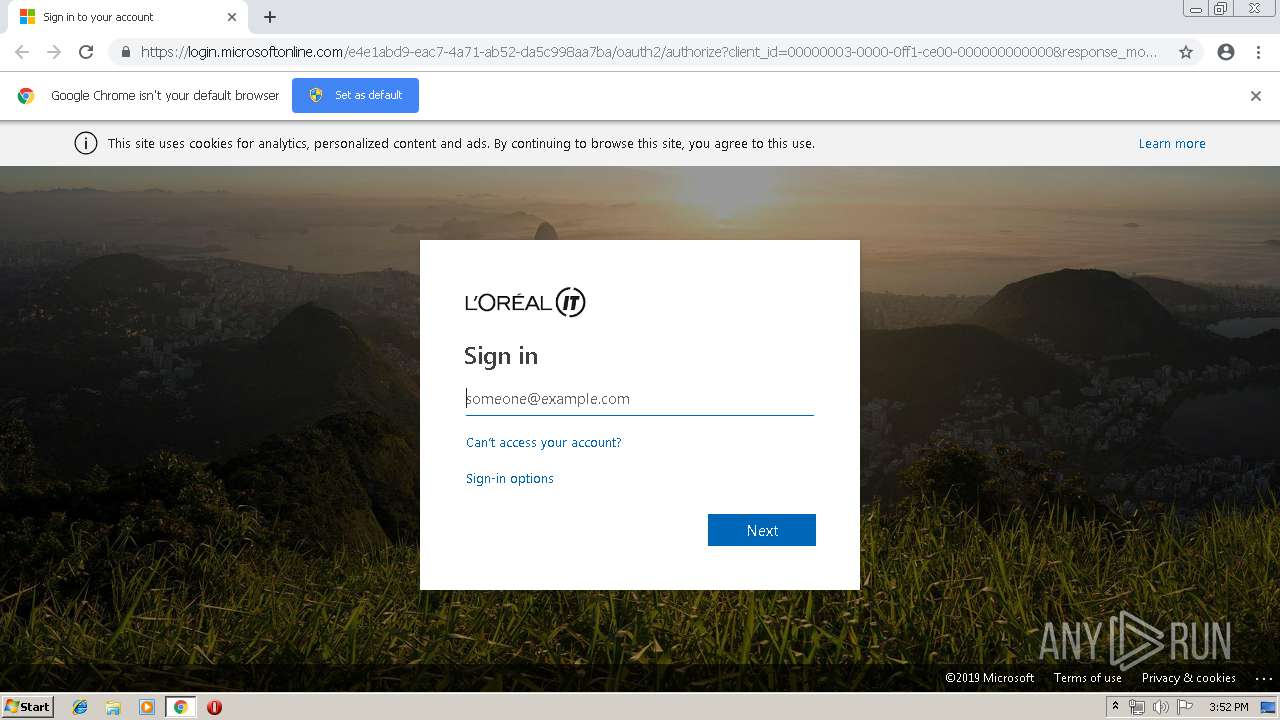Open 'Sign-in options' link

click(510, 478)
